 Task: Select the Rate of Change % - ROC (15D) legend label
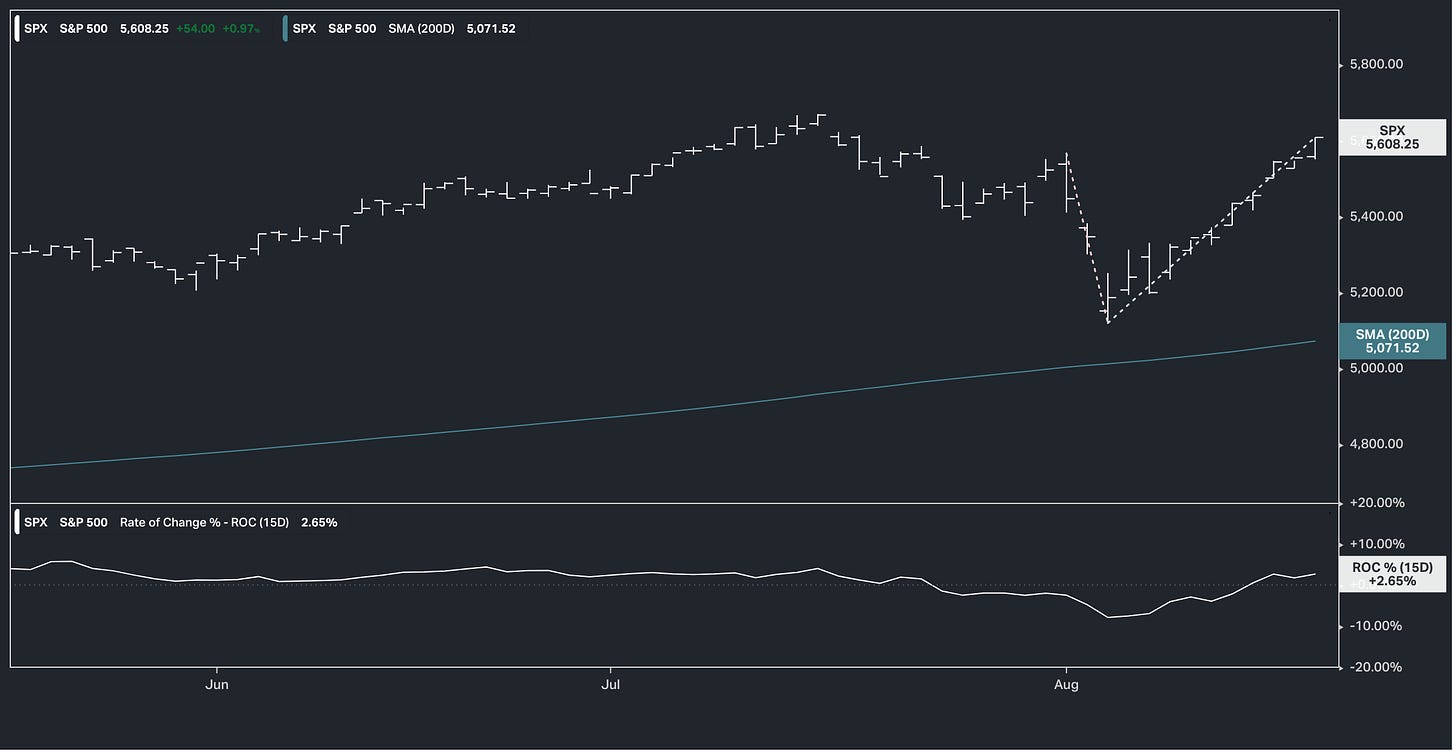[204, 522]
